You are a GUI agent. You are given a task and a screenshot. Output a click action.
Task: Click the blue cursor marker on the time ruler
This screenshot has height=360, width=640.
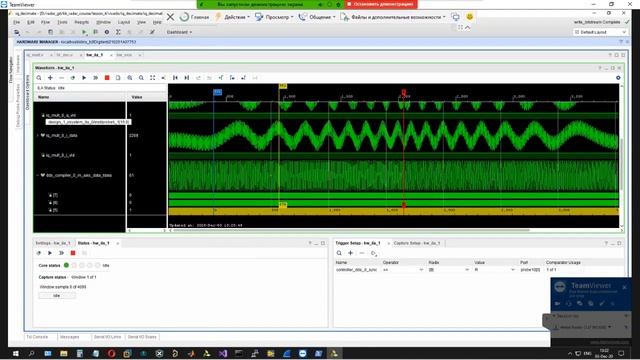click(x=218, y=92)
